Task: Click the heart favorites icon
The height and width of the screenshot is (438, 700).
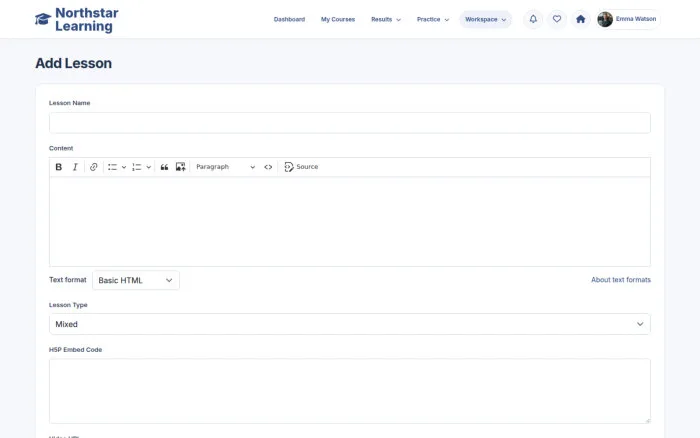Action: (557, 19)
